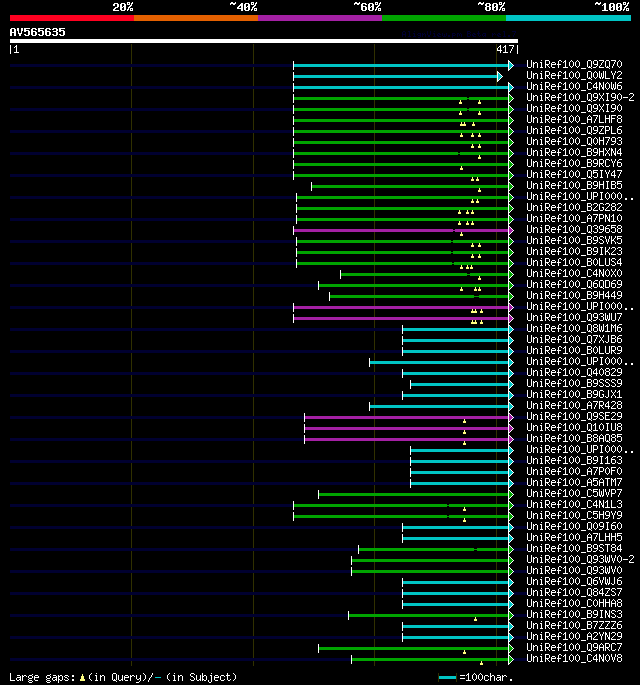Select label UniRef100_C0HHA8
This screenshot has width=640, height=685.
(x=574, y=603)
